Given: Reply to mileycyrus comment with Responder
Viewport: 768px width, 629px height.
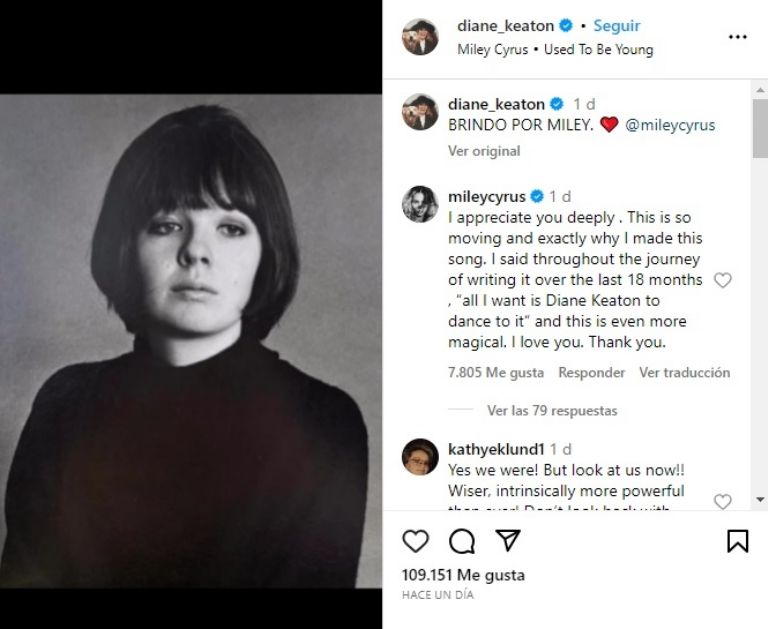Looking at the screenshot, I should tap(591, 372).
